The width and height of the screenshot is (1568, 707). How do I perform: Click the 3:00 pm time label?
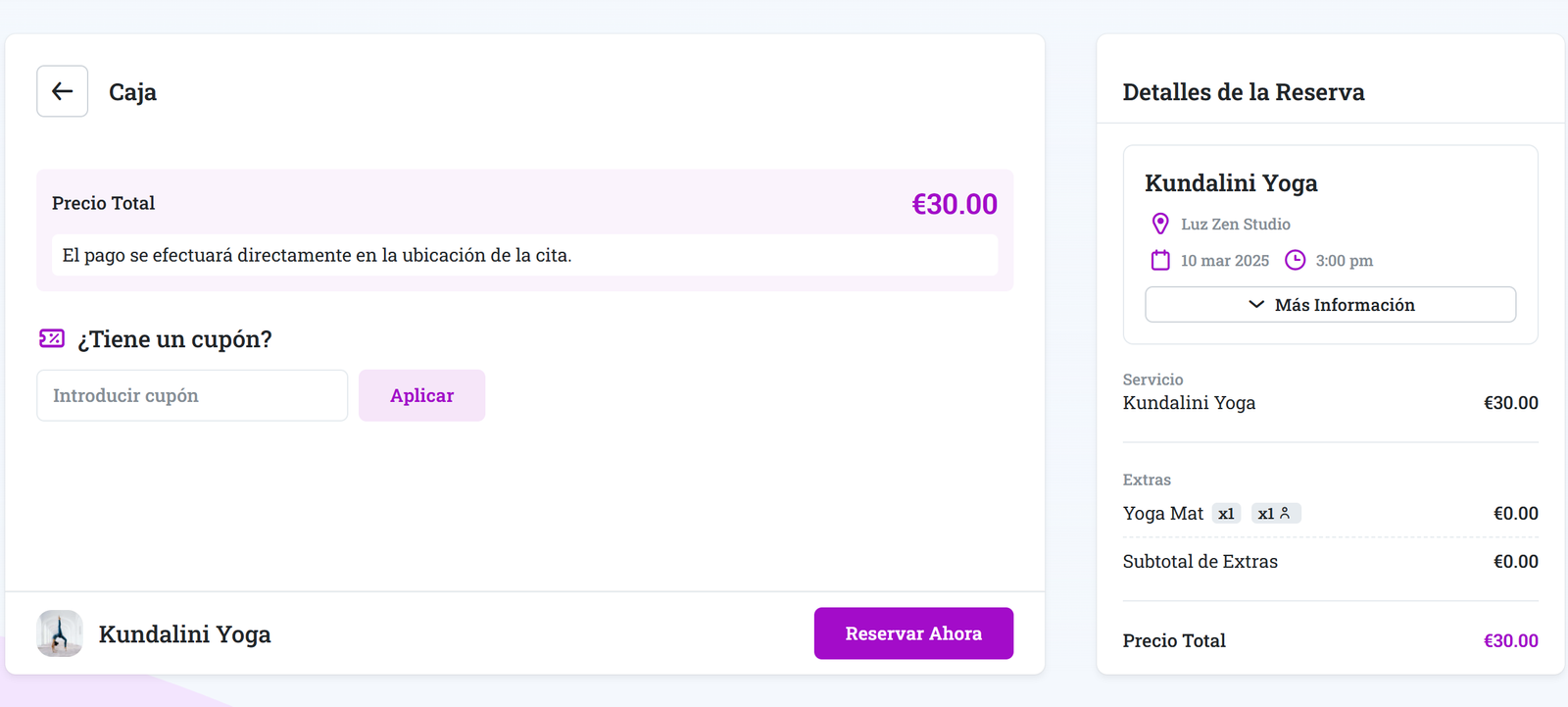coord(1344,261)
